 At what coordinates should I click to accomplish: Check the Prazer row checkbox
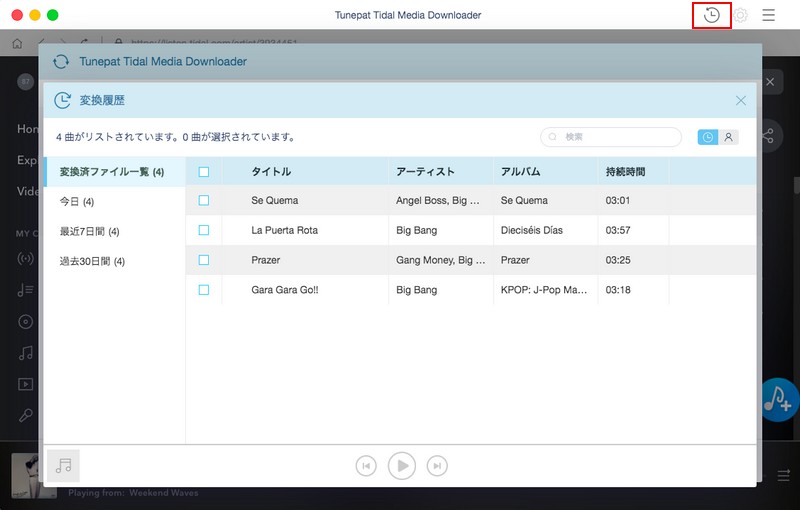tap(204, 260)
